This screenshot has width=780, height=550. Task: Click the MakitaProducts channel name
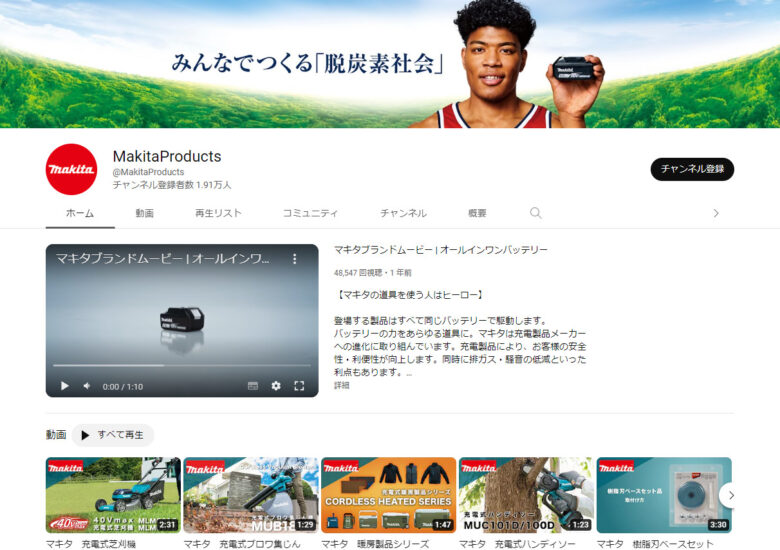pyautogui.click(x=167, y=156)
